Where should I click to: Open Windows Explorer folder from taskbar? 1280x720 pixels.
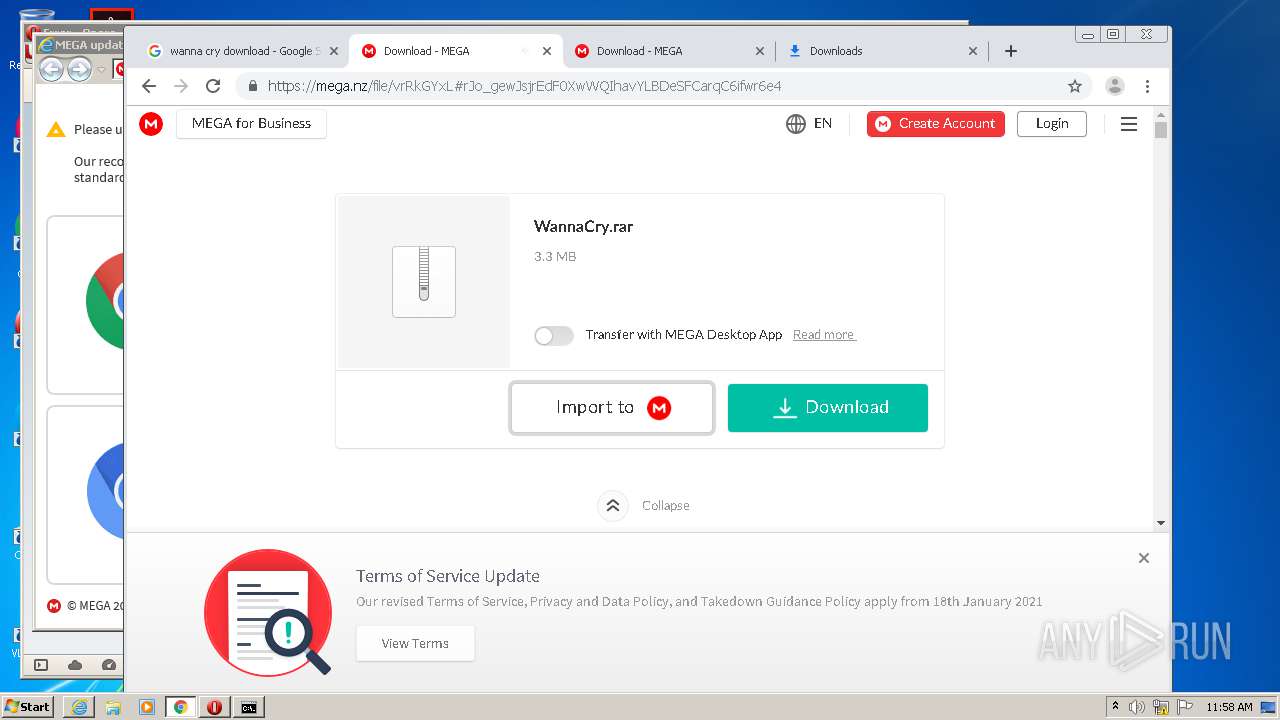coord(113,707)
